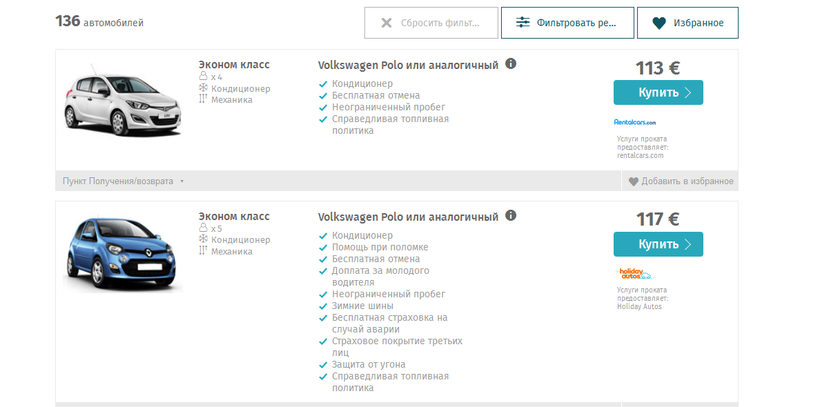Click the snowflake icon on the blue car listing
The height and width of the screenshot is (407, 820).
point(203,240)
